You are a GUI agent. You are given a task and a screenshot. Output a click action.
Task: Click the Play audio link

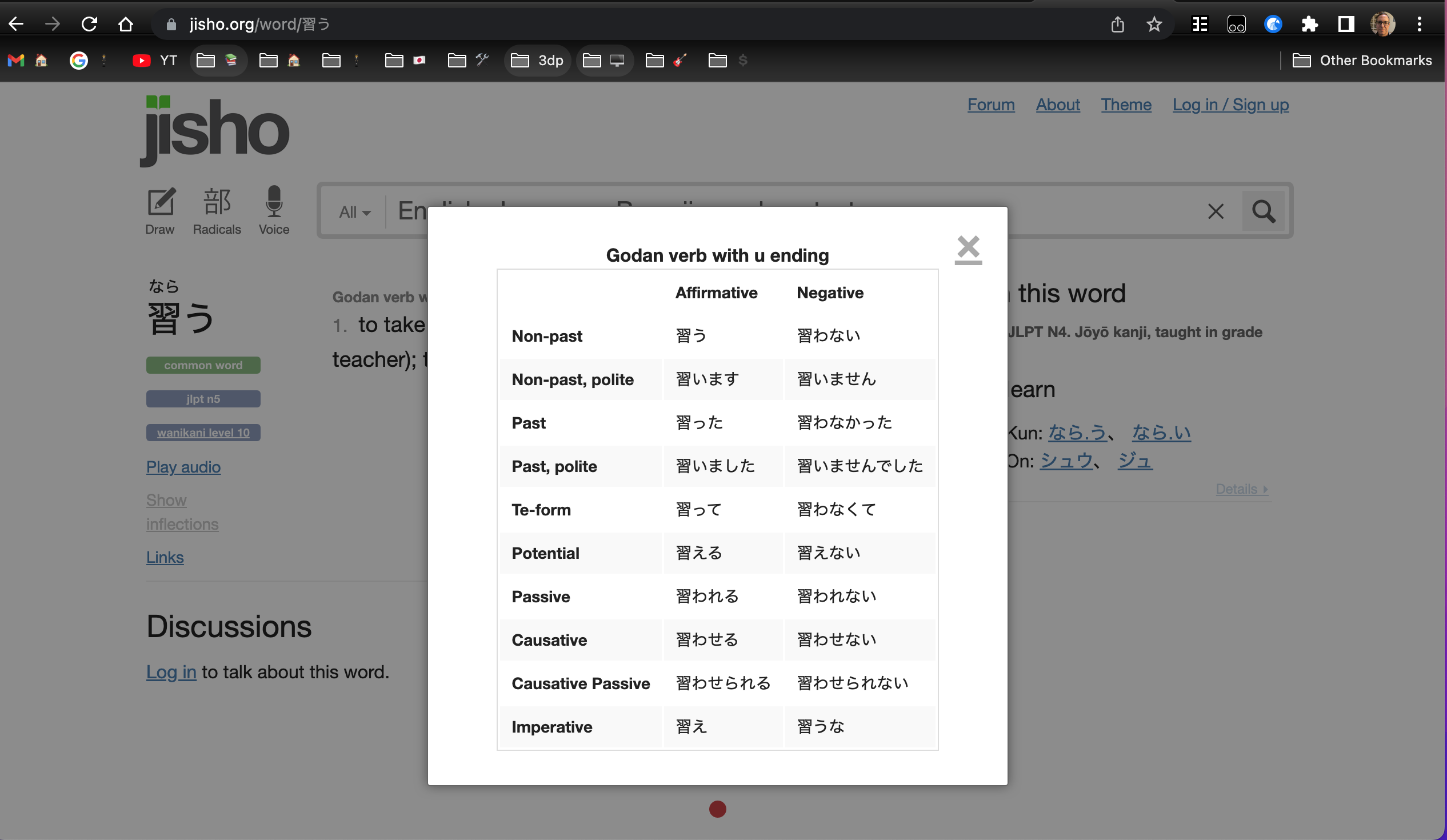coord(183,467)
